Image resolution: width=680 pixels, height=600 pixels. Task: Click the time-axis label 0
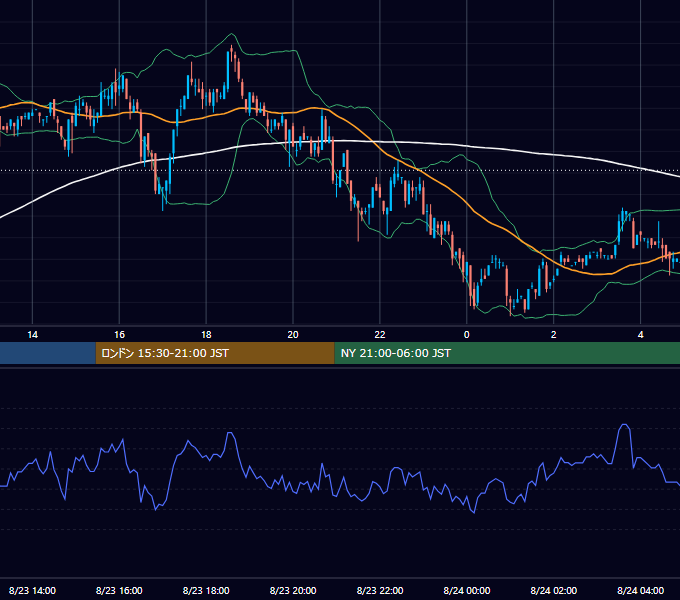467,335
